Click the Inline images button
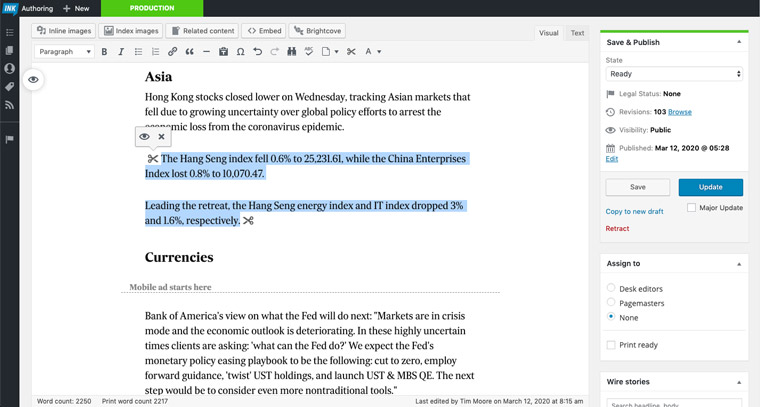 64,31
